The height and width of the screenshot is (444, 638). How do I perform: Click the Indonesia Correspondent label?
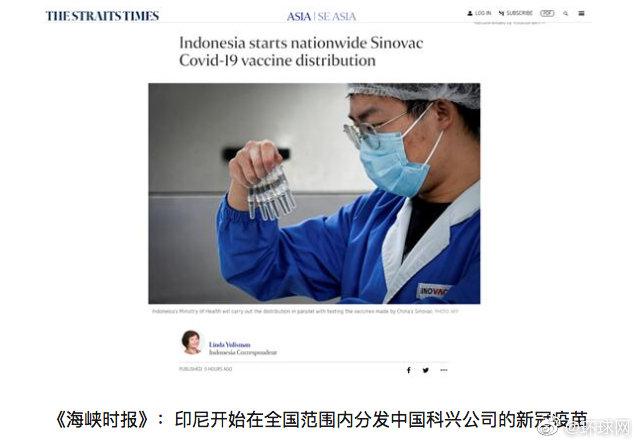click(243, 352)
